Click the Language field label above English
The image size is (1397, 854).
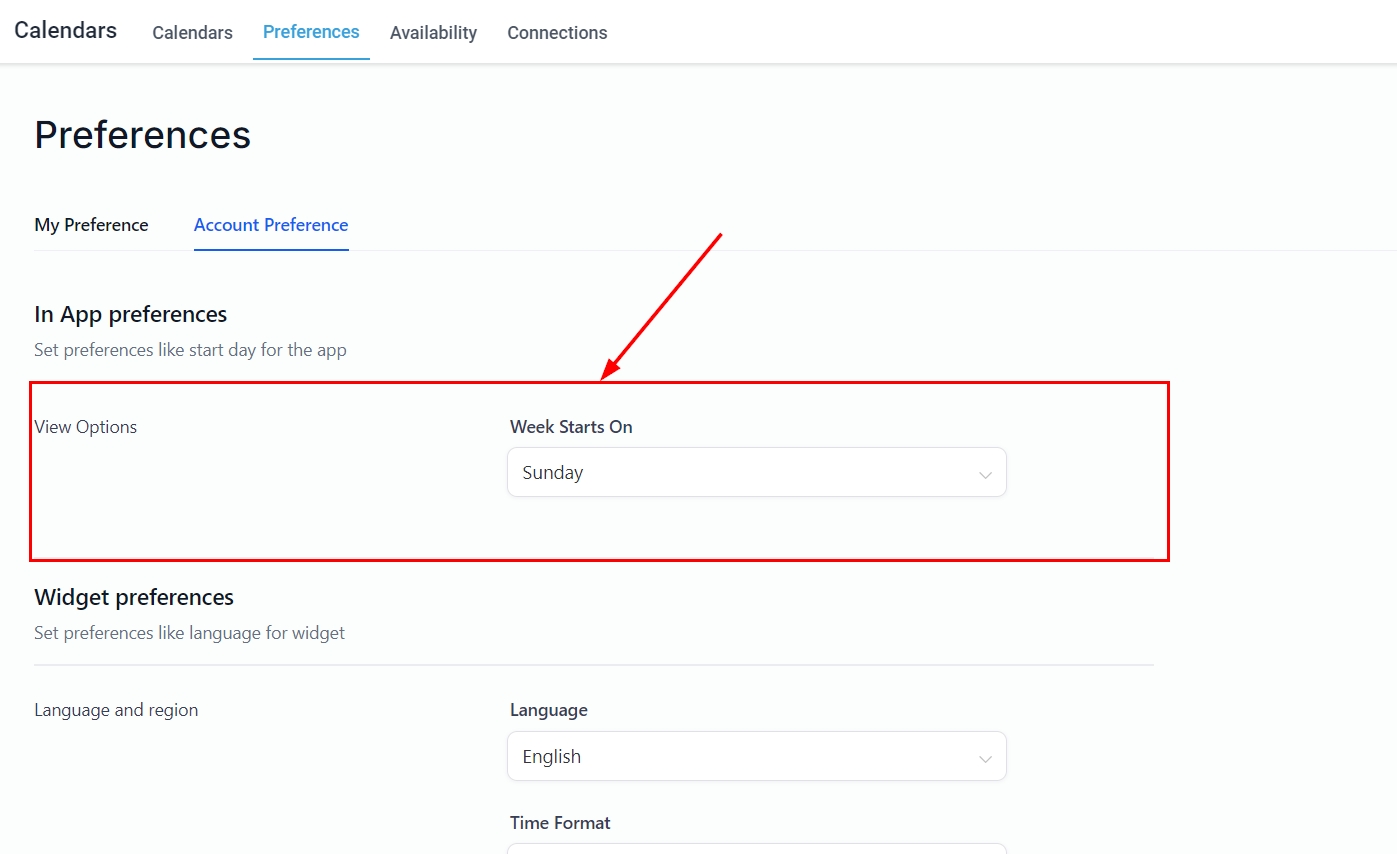tap(549, 710)
